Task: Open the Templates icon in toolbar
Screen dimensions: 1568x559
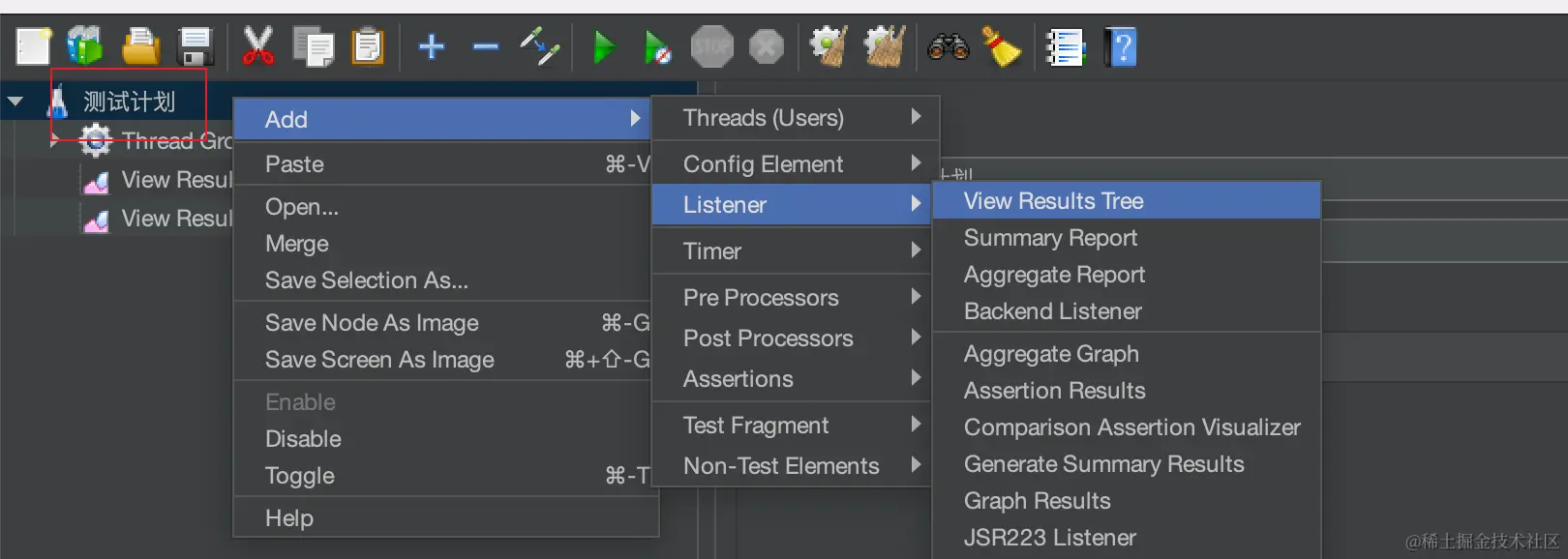Action: pyautogui.click(x=85, y=46)
